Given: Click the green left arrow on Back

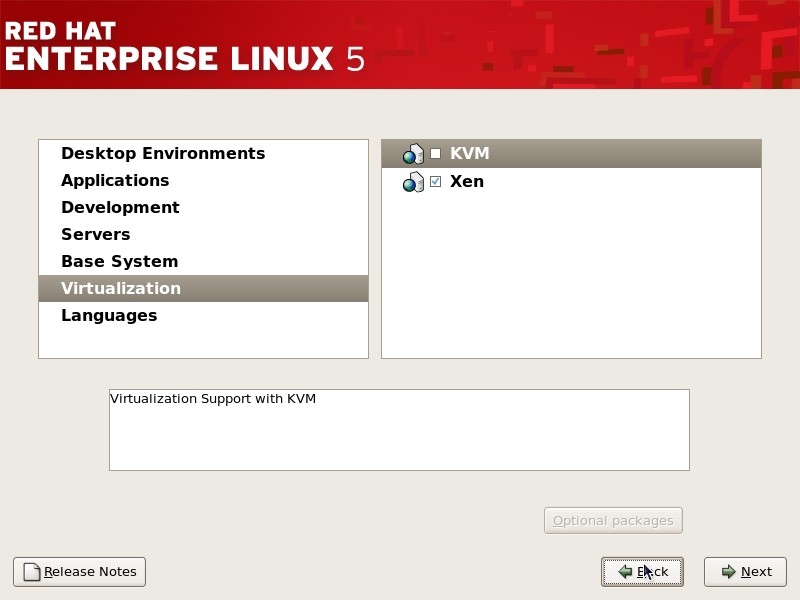Looking at the screenshot, I should click(x=625, y=572).
